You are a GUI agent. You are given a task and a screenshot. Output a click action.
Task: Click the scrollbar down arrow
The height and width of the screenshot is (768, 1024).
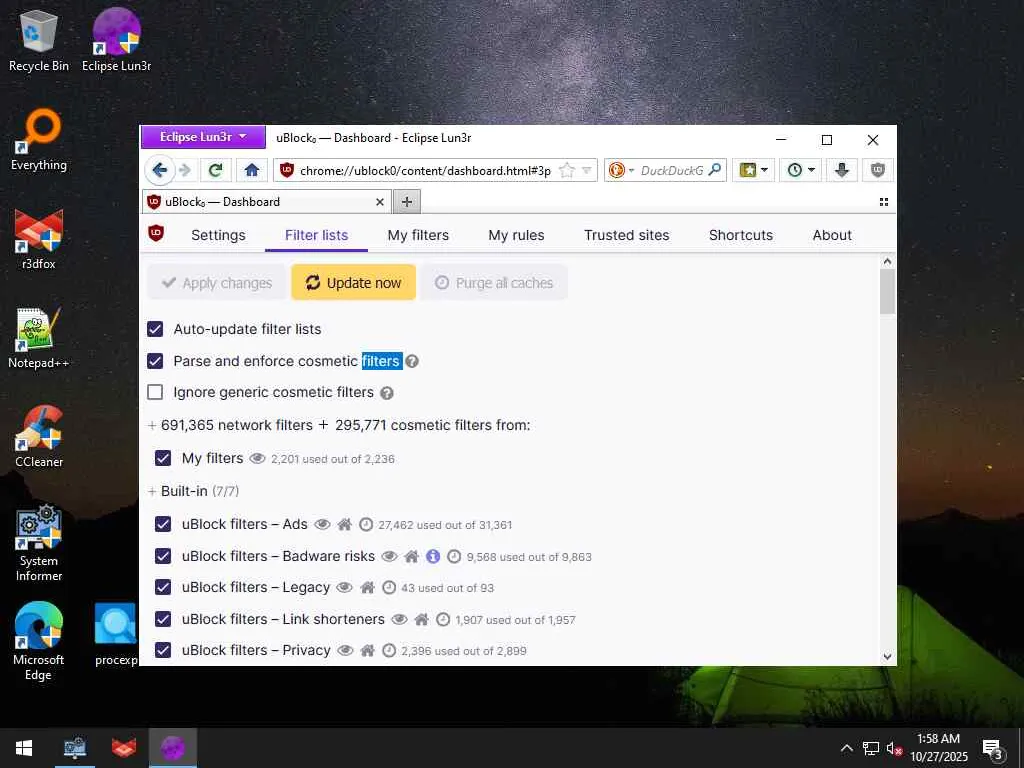[887, 657]
